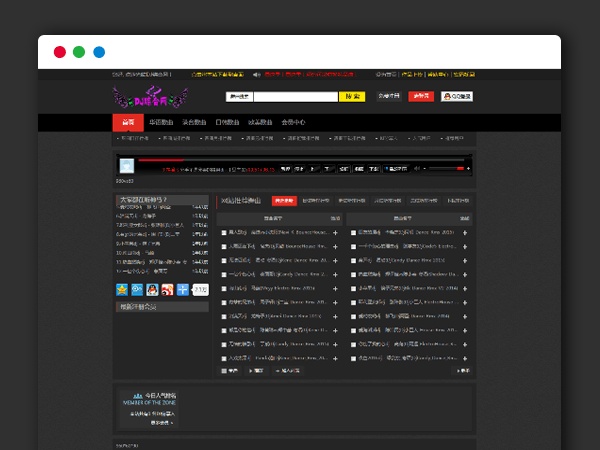Select the second main navigation tab
The width and height of the screenshot is (600, 450).
pyautogui.click(x=160, y=122)
